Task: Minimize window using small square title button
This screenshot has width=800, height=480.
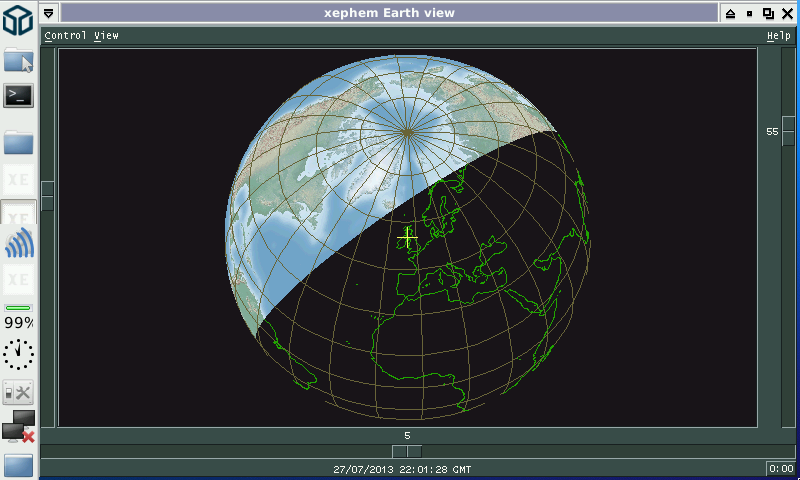Action: coord(749,13)
